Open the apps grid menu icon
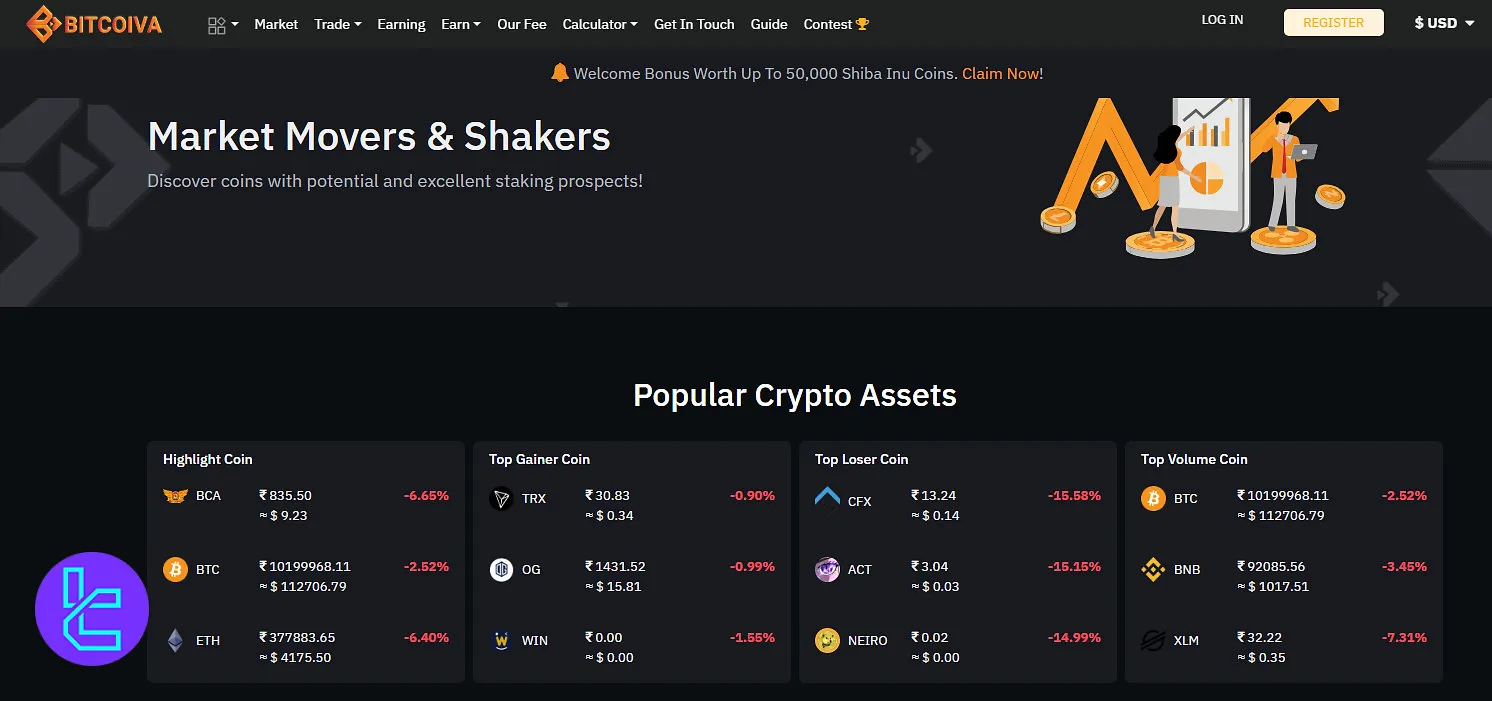The image size is (1492, 701). point(217,25)
